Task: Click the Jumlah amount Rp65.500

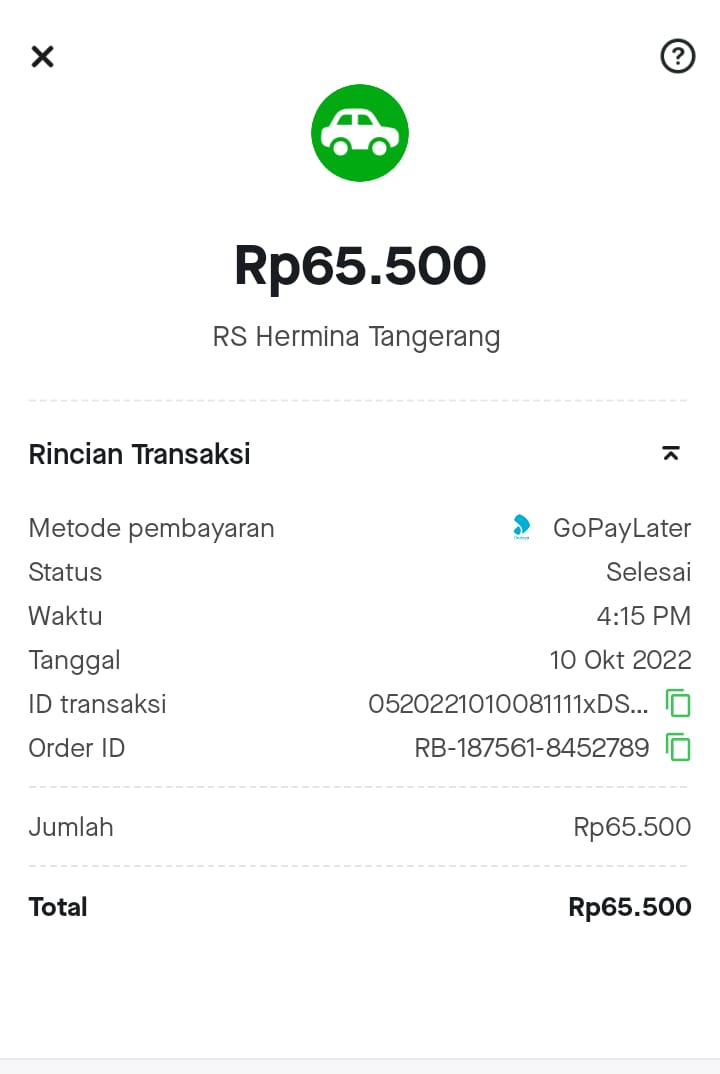Action: (632, 827)
